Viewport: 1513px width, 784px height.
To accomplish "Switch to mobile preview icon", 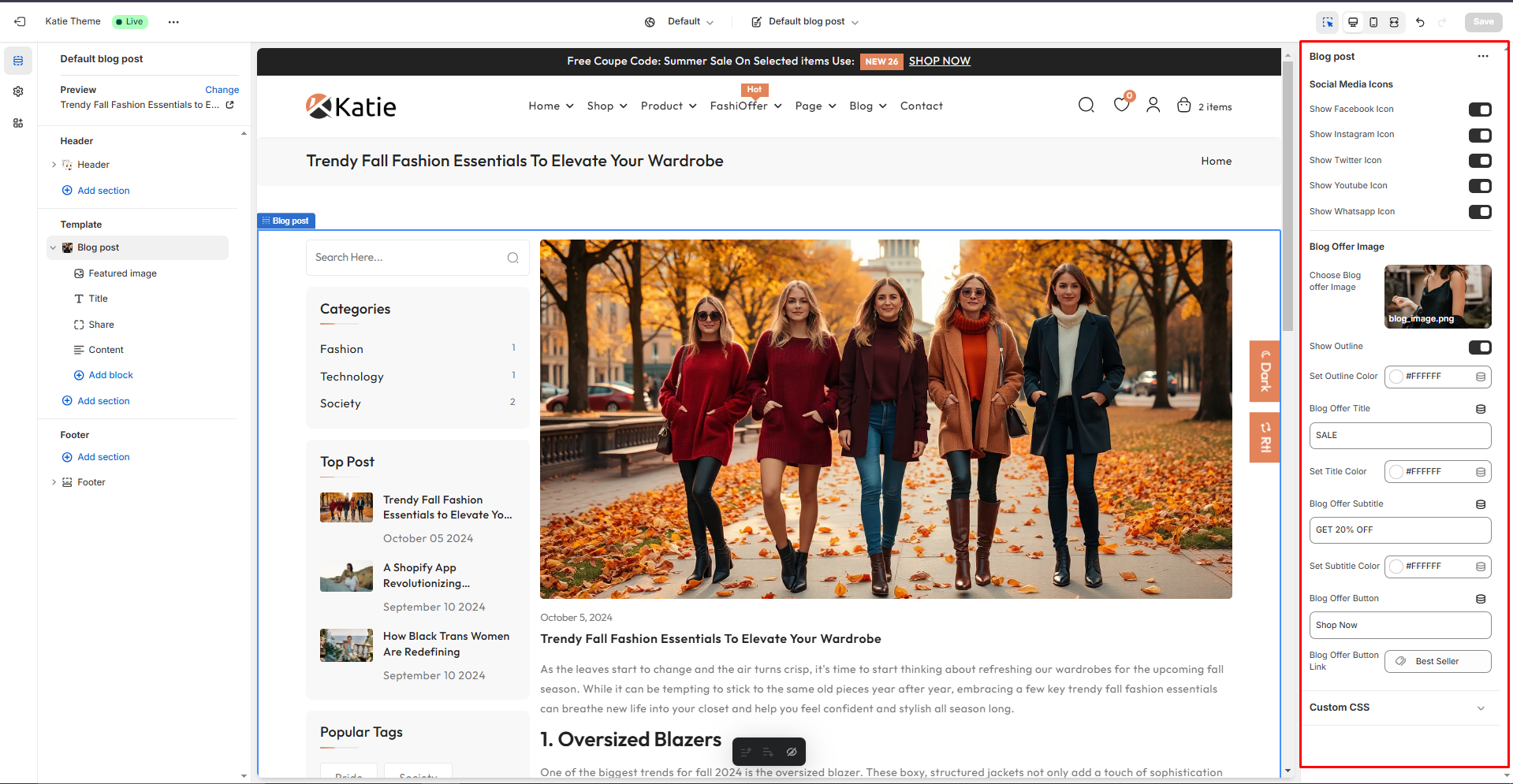I will point(1373,22).
